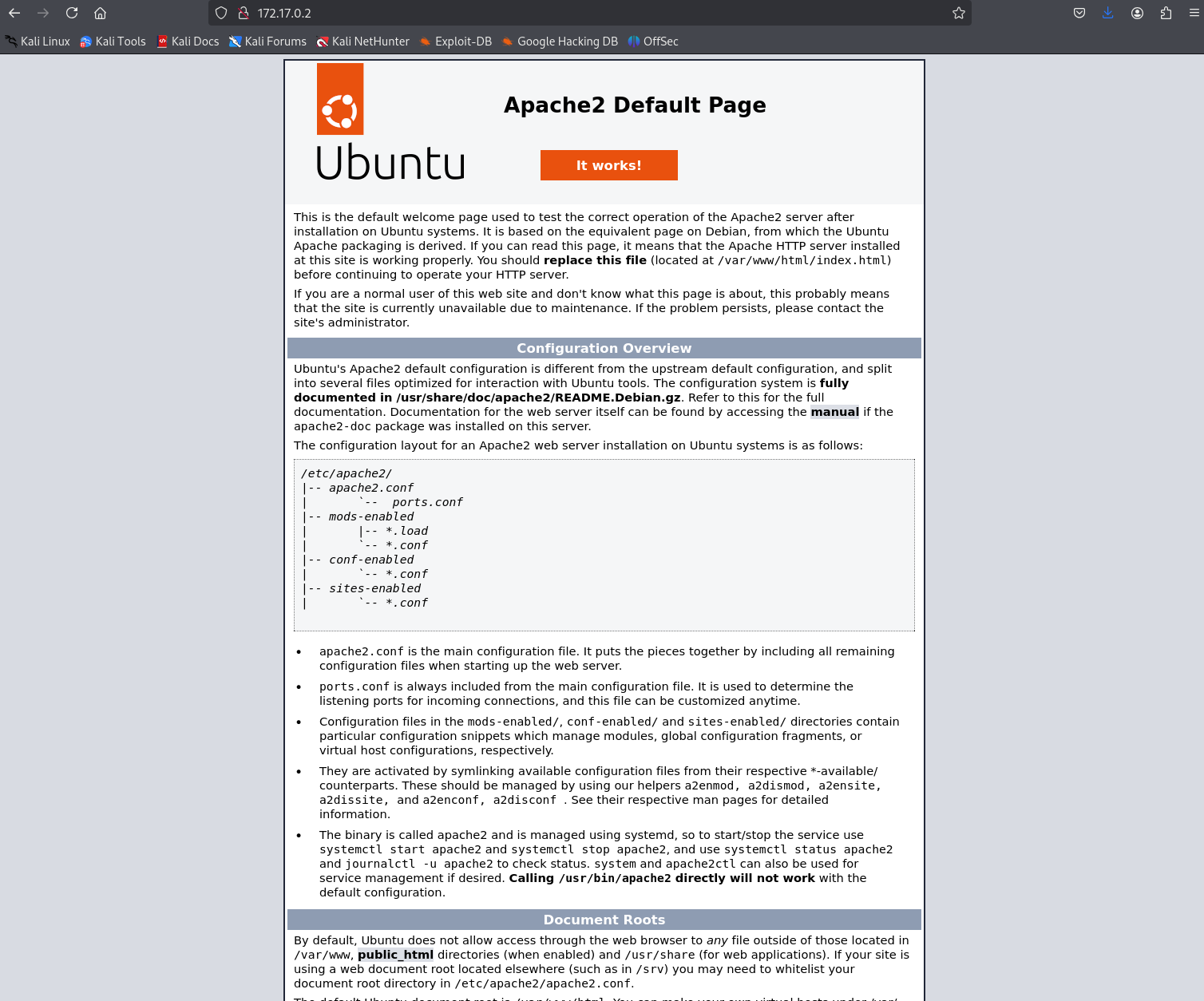
Task: Click the mods-enabled entry in the tree
Action: [371, 516]
